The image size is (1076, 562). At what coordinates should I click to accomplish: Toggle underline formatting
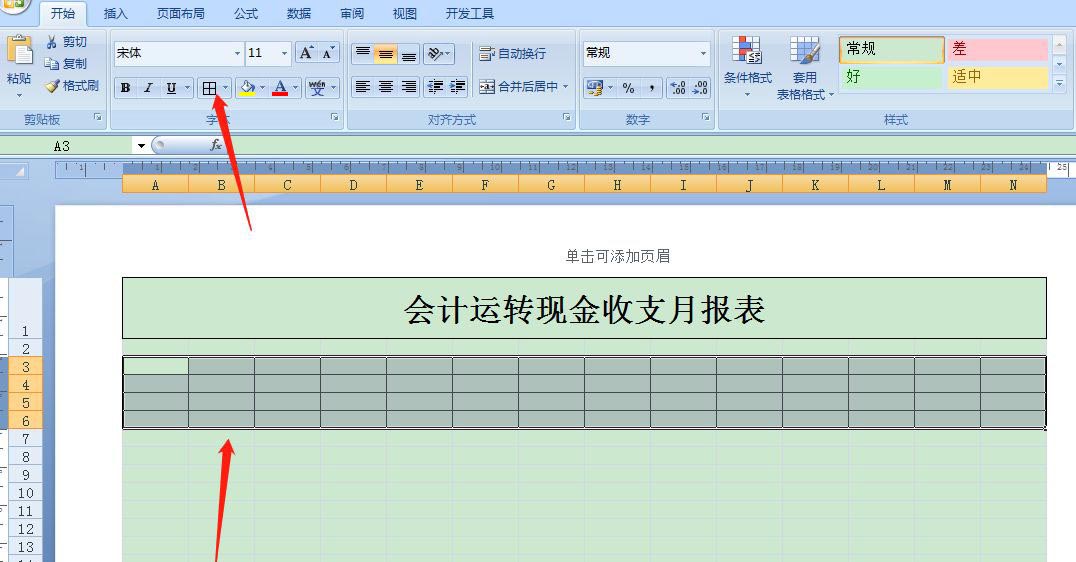pyautogui.click(x=171, y=88)
